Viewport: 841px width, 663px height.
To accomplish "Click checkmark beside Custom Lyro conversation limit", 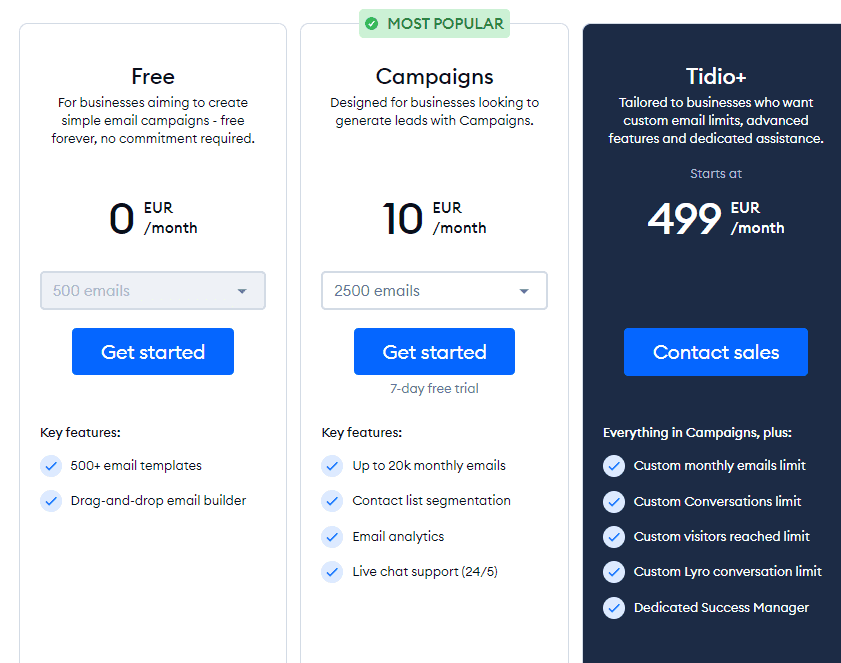I will pos(614,572).
